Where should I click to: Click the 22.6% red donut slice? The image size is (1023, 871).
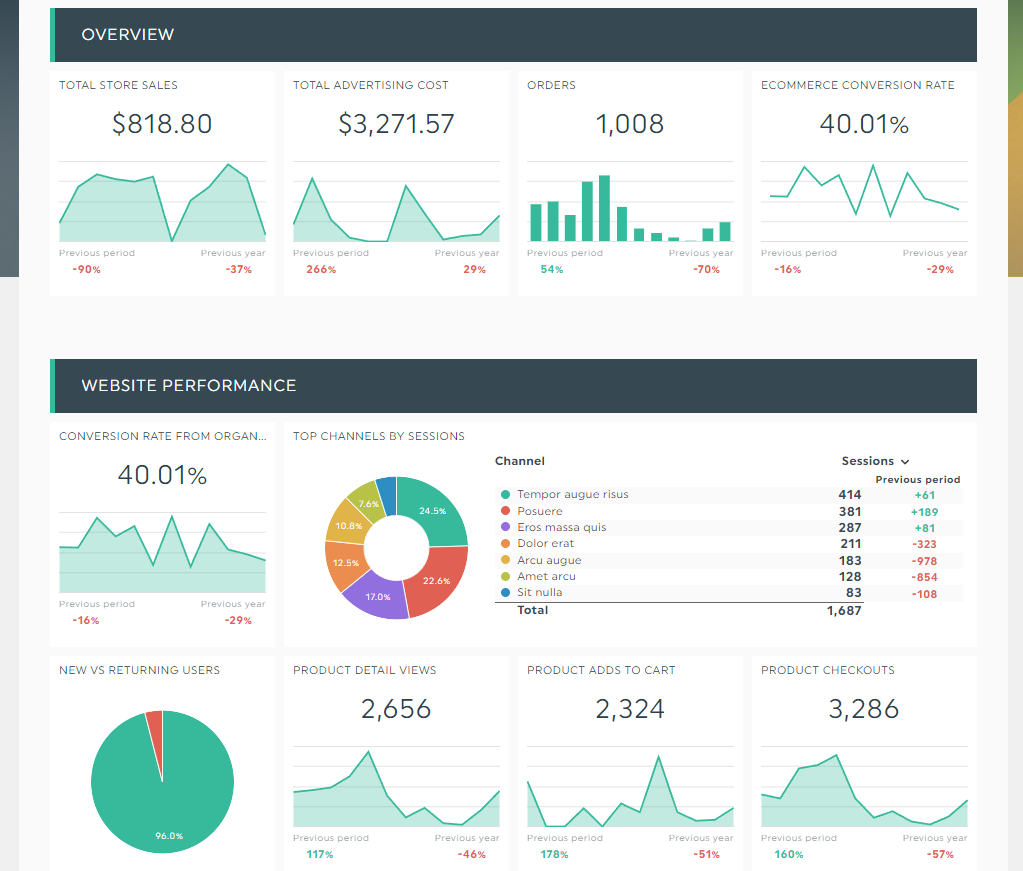pyautogui.click(x=438, y=583)
